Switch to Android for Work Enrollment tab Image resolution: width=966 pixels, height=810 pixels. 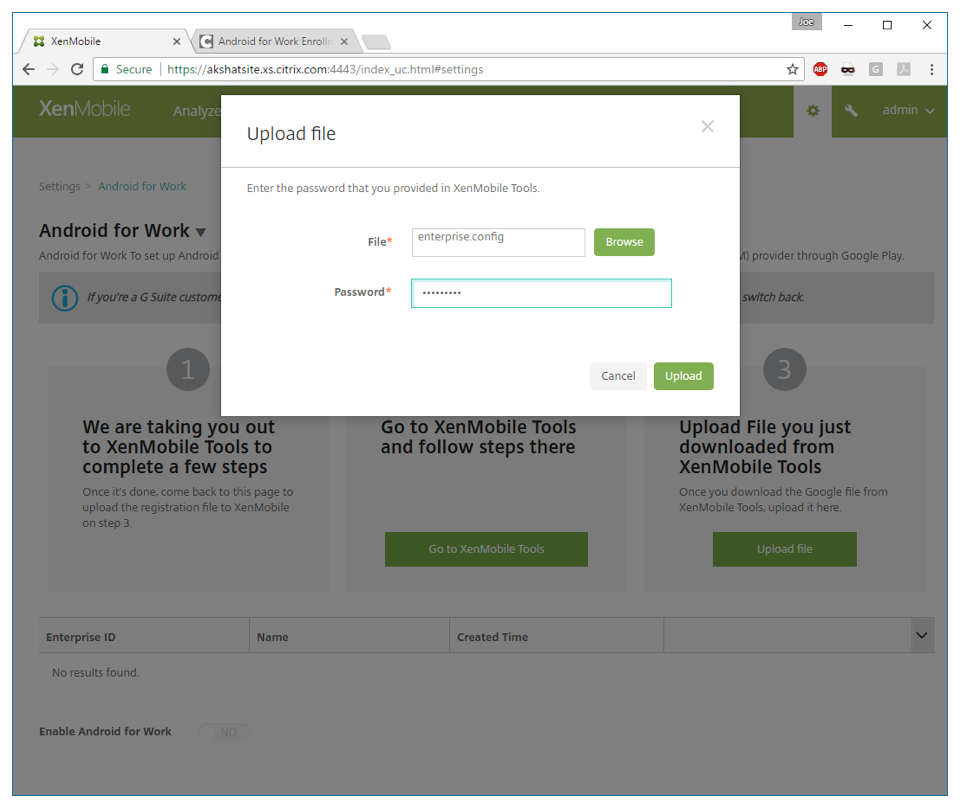tap(275, 42)
